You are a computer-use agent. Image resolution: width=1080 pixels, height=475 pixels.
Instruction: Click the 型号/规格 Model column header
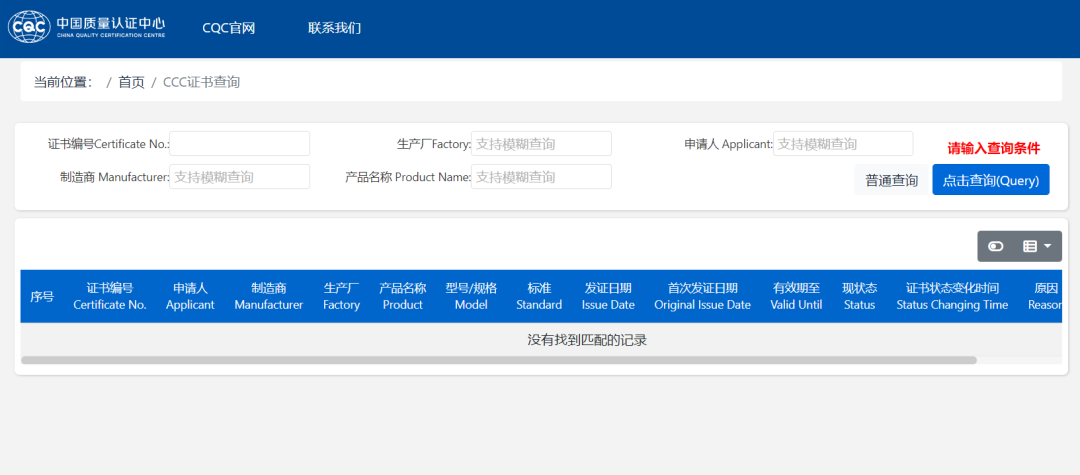coord(471,297)
